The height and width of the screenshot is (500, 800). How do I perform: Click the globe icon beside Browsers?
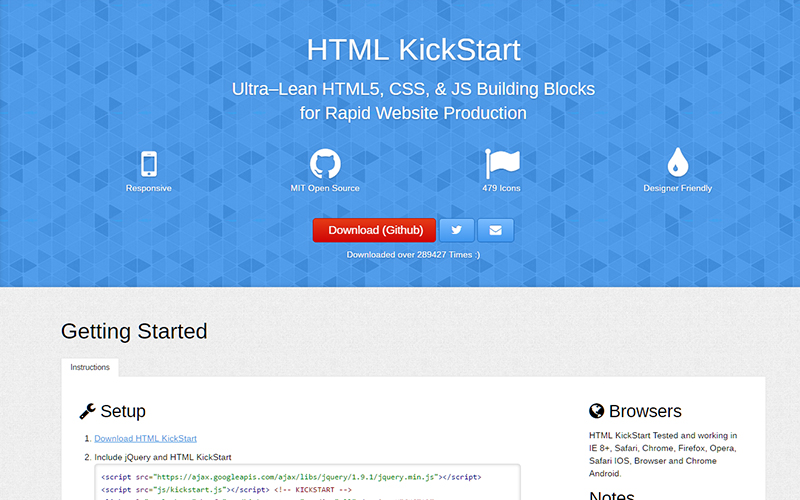(596, 411)
